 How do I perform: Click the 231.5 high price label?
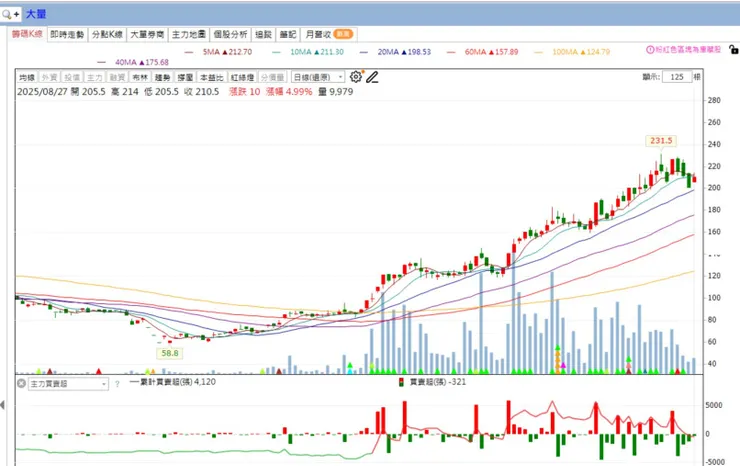[x=661, y=141]
